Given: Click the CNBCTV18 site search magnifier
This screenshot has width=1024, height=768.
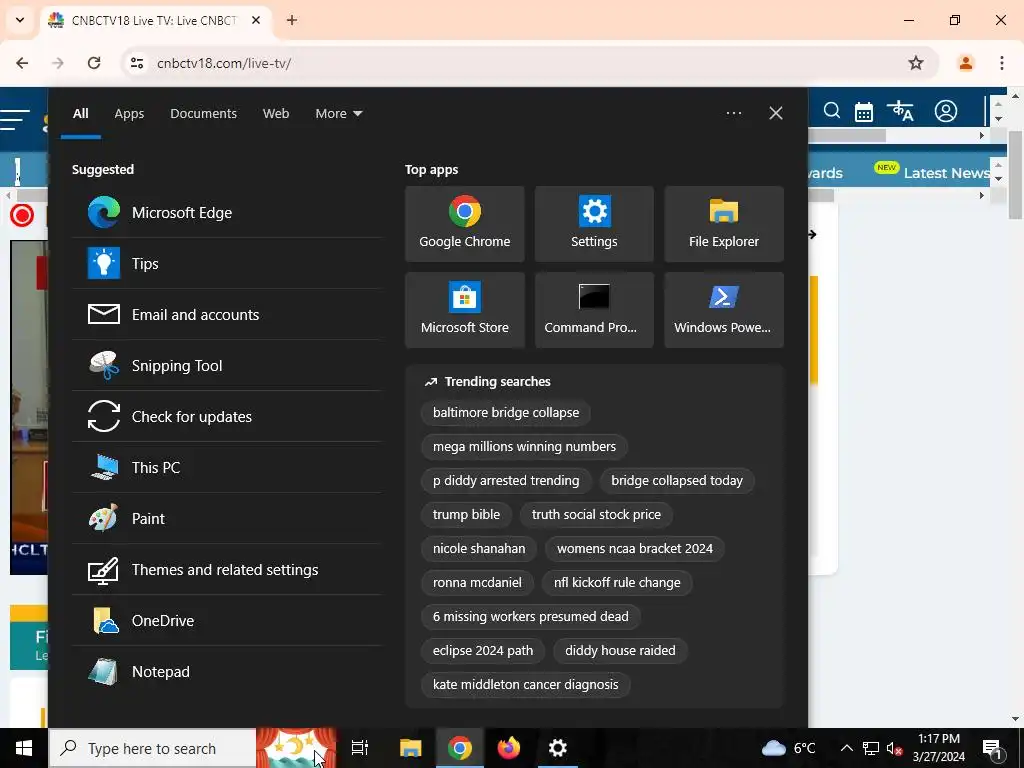Looking at the screenshot, I should (831, 111).
